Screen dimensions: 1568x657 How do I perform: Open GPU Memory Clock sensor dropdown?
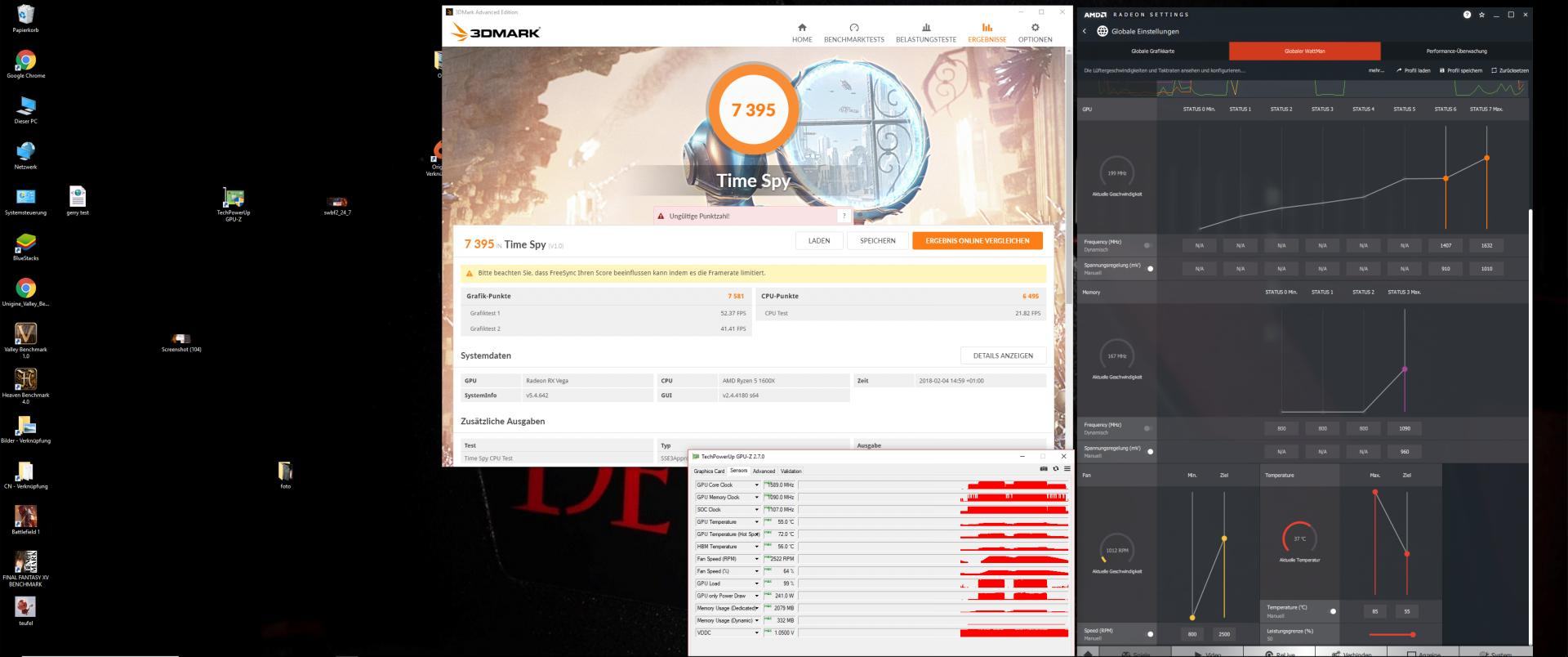(x=756, y=498)
